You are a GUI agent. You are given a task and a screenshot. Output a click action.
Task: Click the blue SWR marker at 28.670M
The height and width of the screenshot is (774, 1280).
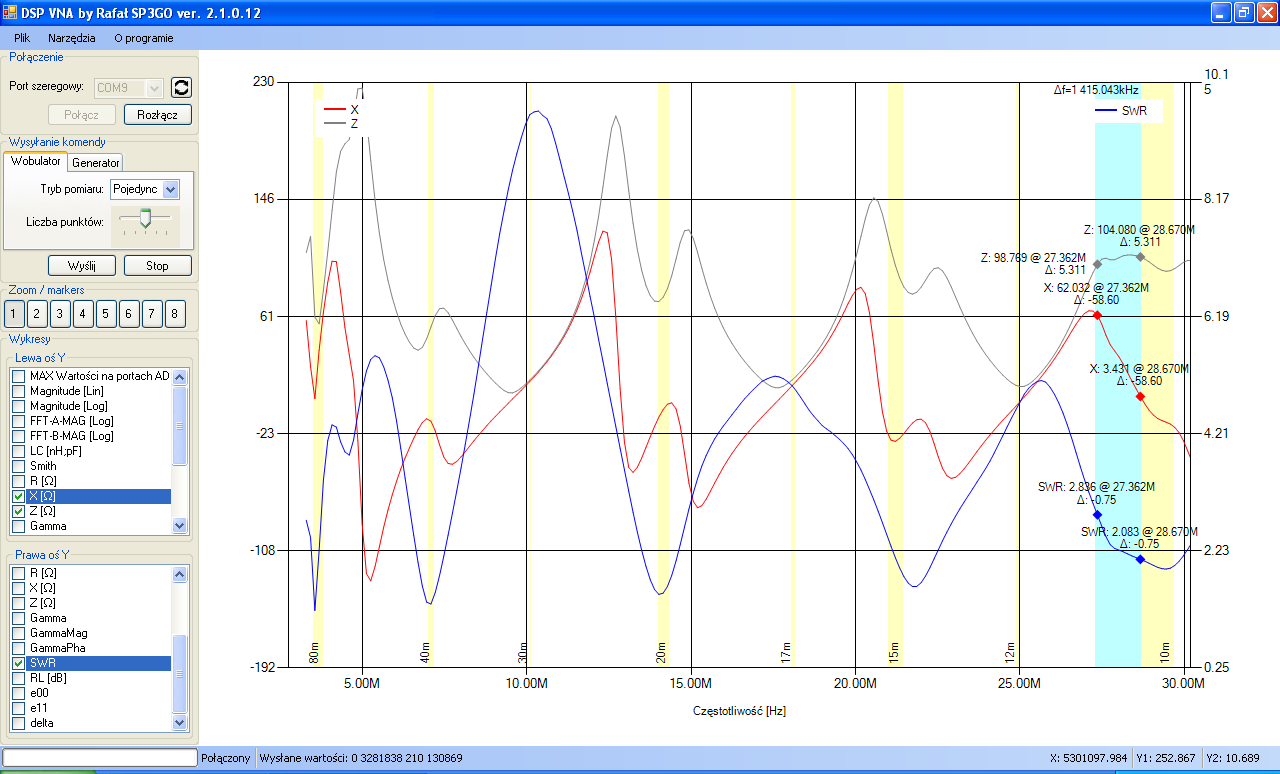point(1140,559)
